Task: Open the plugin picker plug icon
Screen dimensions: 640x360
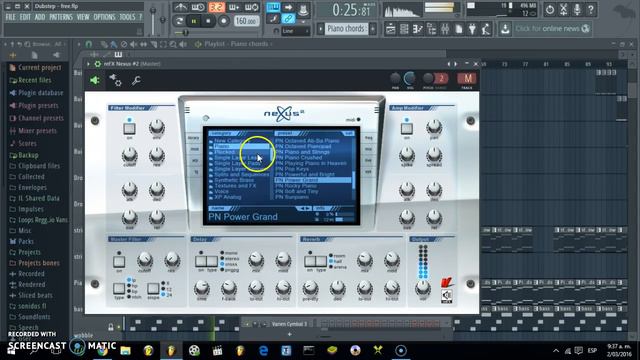Action: click(472, 29)
